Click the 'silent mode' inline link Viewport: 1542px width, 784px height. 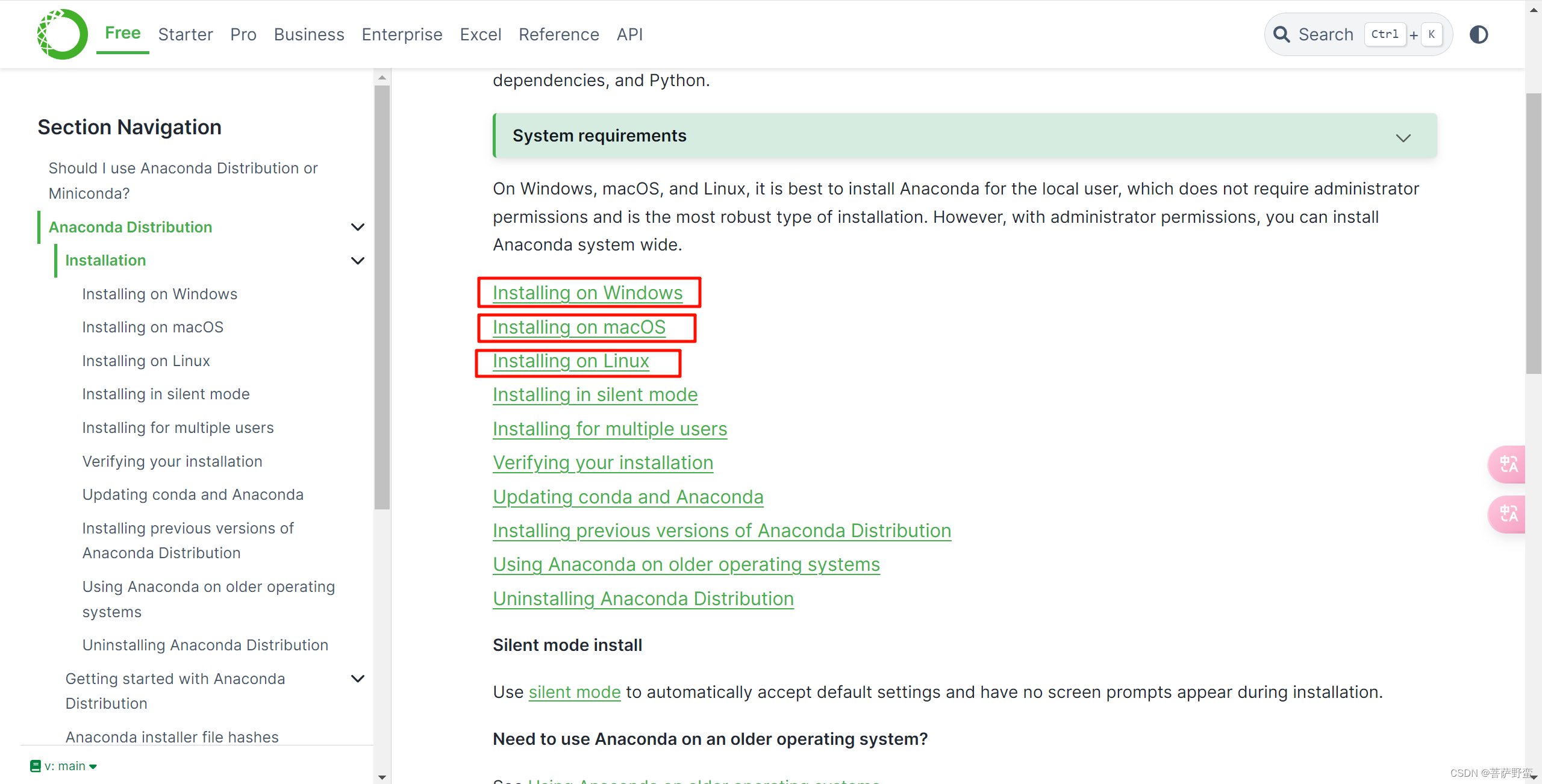pos(575,692)
